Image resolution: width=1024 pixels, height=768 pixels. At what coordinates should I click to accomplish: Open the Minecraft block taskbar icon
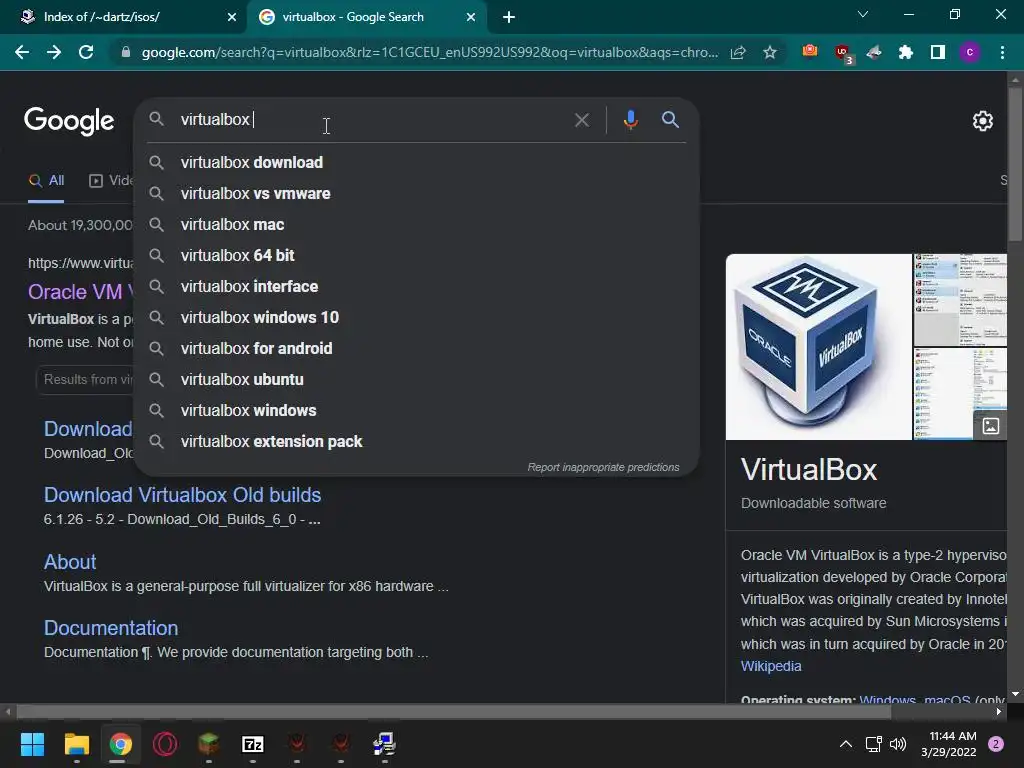click(x=208, y=744)
